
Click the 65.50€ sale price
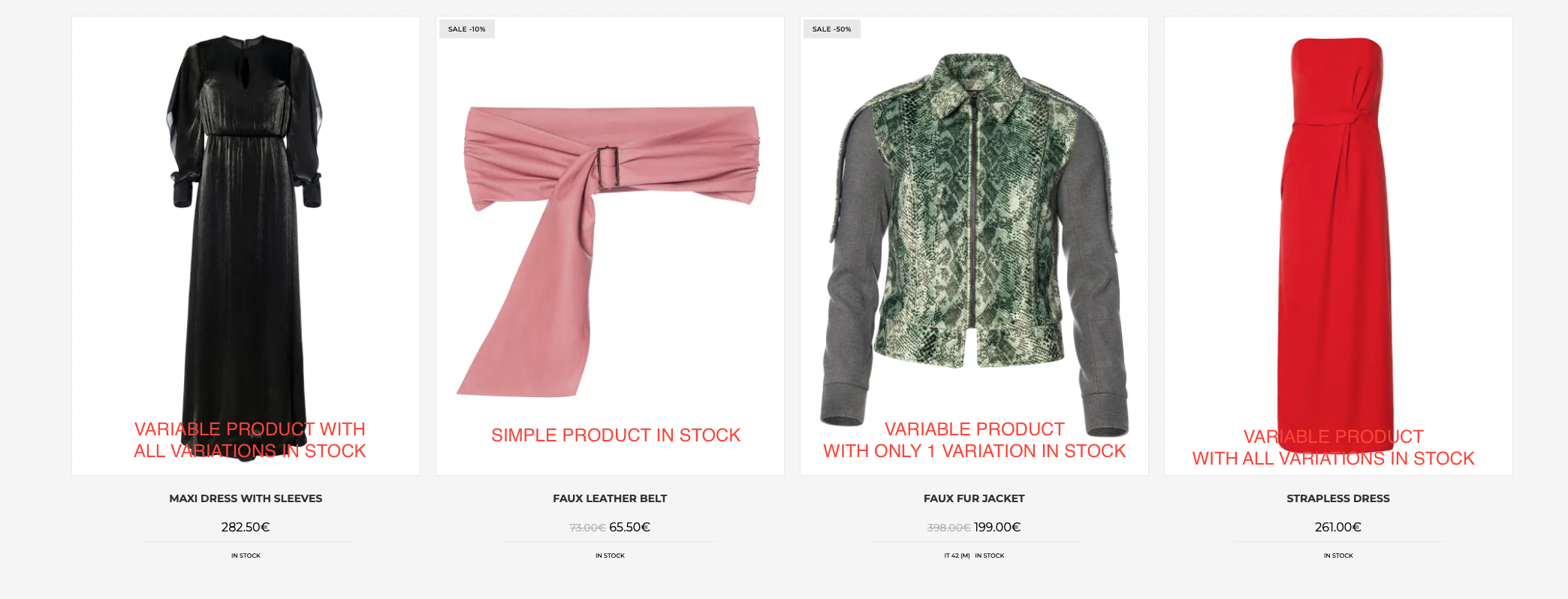pos(630,527)
